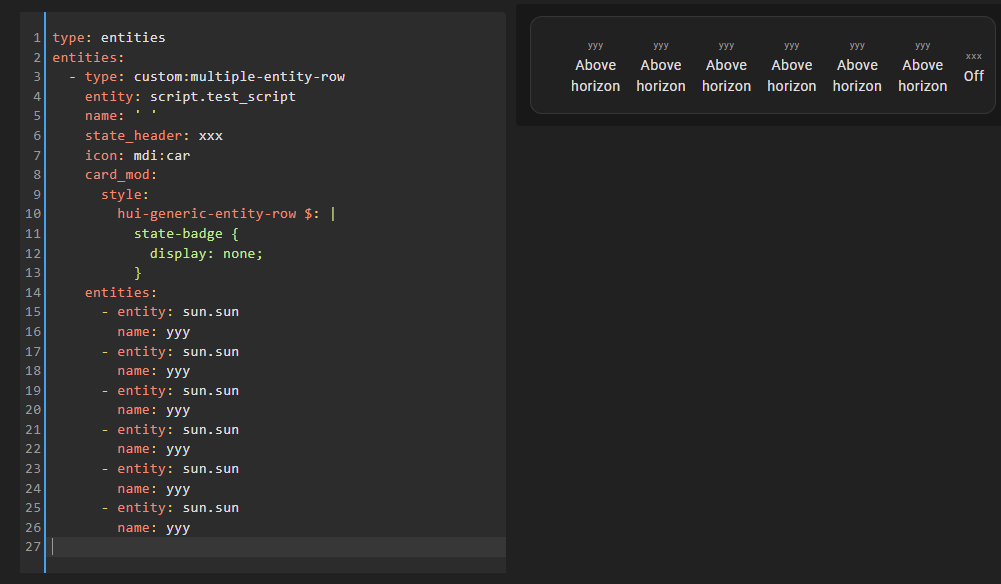Click the closing brace on line 13
The width and height of the screenshot is (1001, 584).
click(x=138, y=273)
